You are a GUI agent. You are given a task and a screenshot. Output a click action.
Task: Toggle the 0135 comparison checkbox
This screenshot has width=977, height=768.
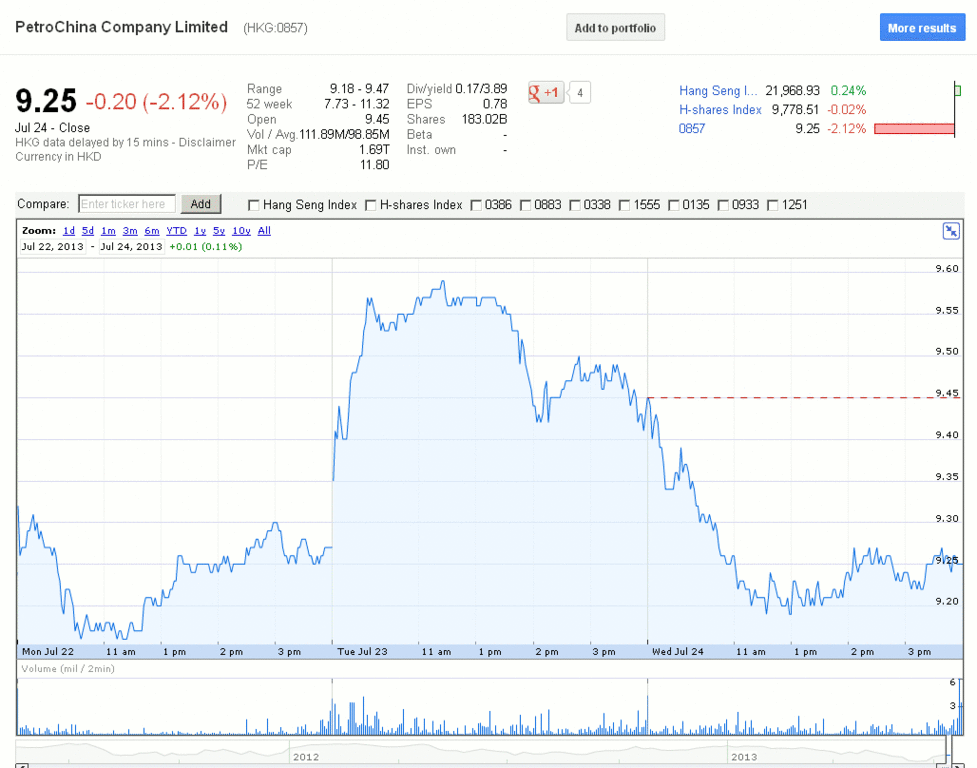click(x=674, y=205)
